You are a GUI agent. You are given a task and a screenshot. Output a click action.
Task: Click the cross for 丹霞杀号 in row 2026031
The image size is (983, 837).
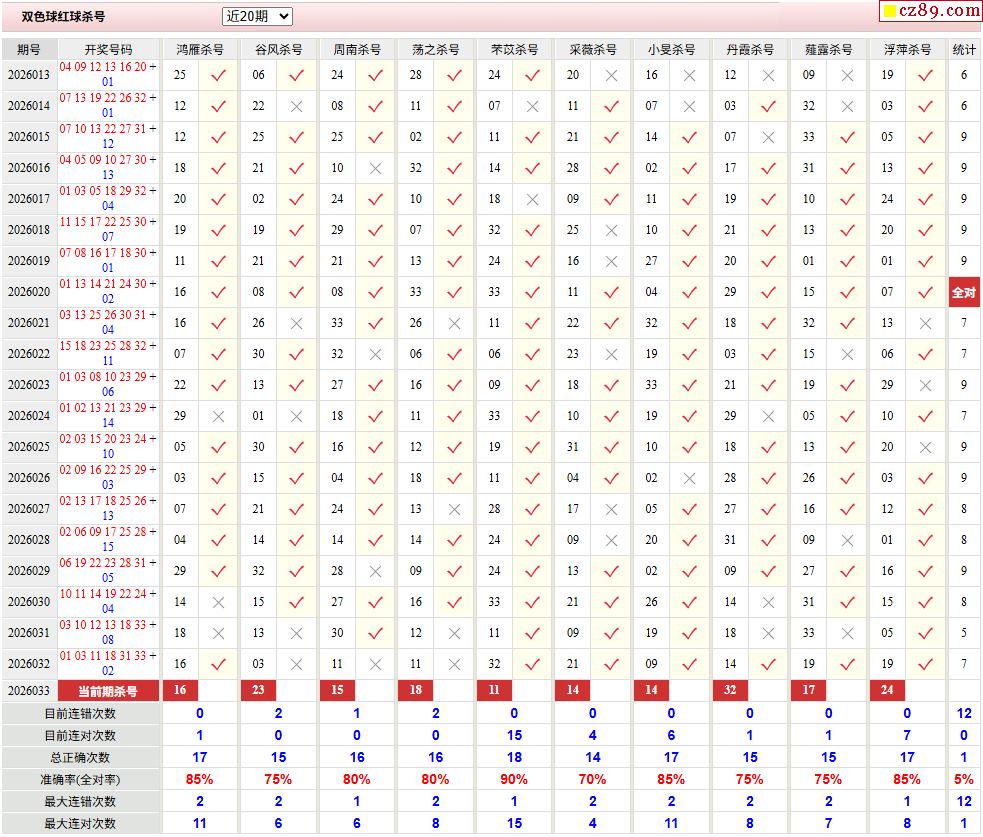tap(768, 633)
